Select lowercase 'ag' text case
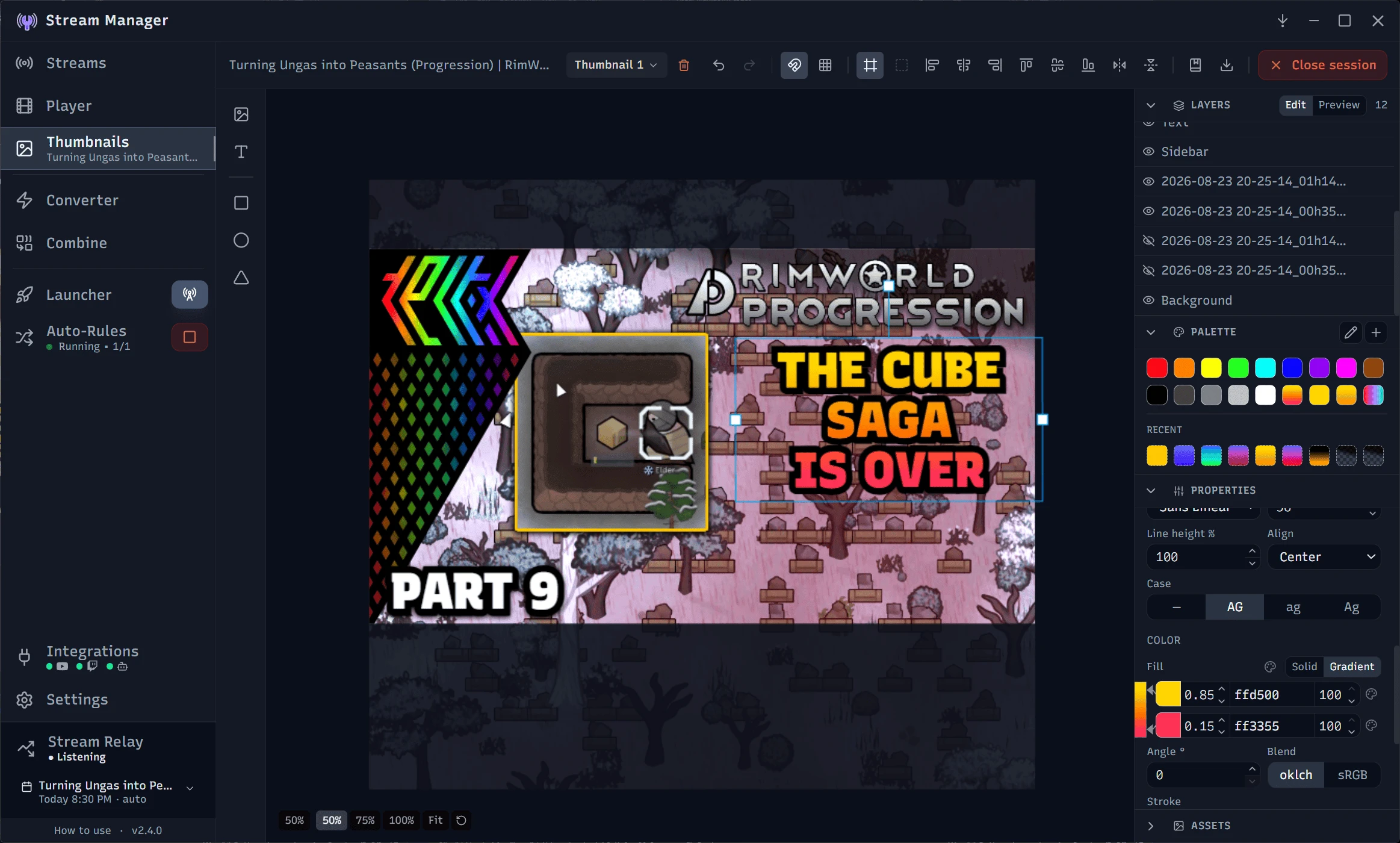The height and width of the screenshot is (843, 1400). click(1293, 607)
